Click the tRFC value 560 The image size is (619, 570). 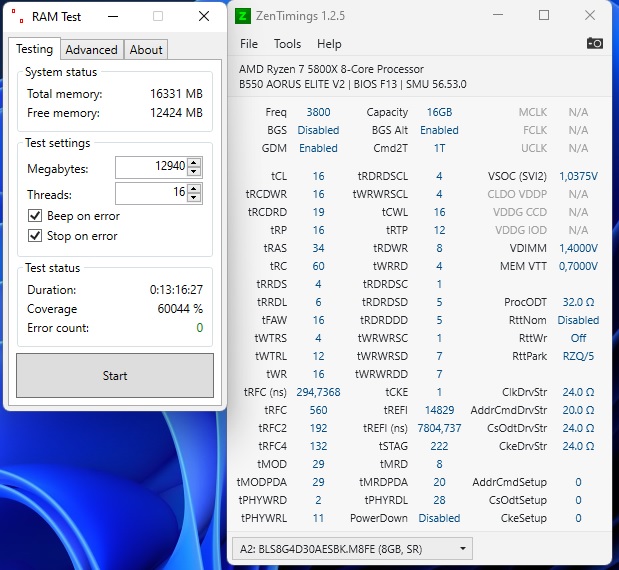tap(318, 410)
